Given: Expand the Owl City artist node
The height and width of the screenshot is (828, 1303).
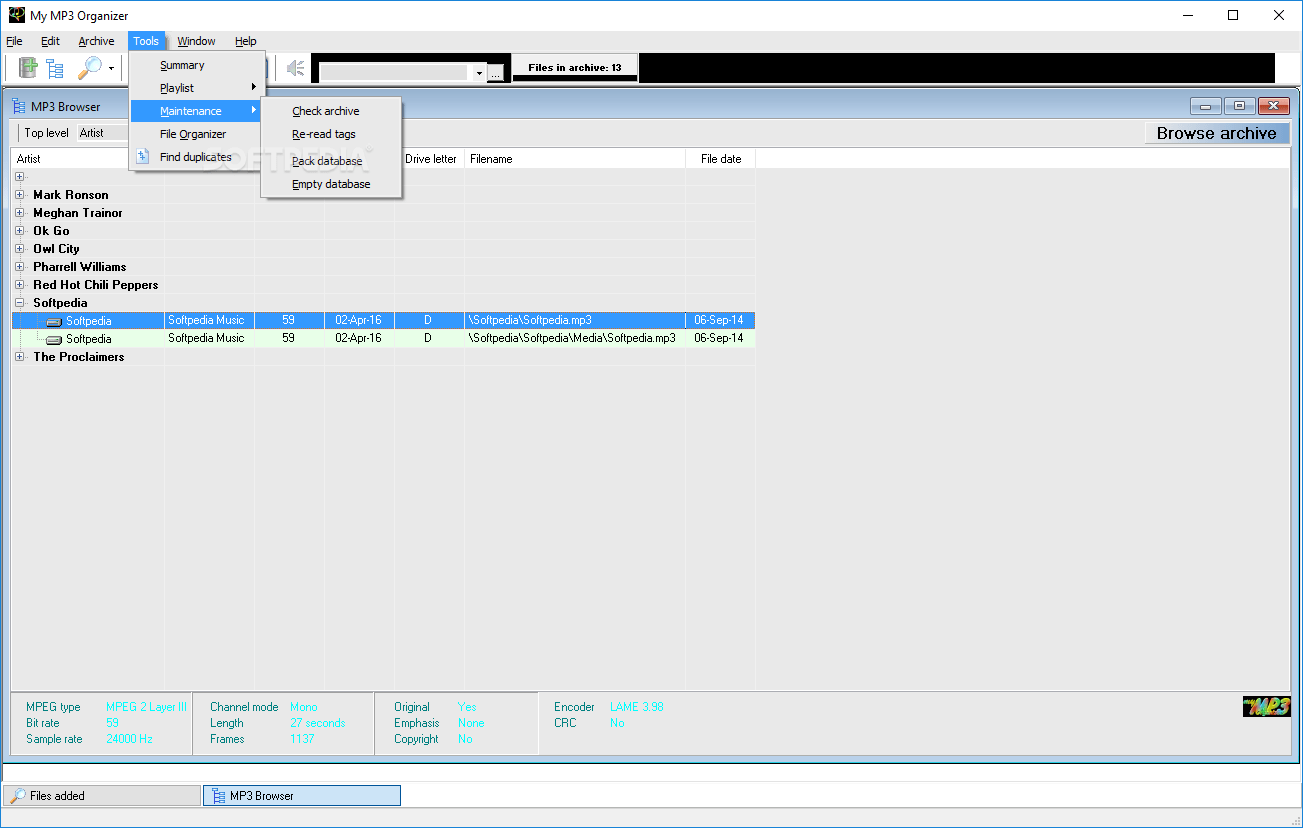Looking at the screenshot, I should point(19,248).
